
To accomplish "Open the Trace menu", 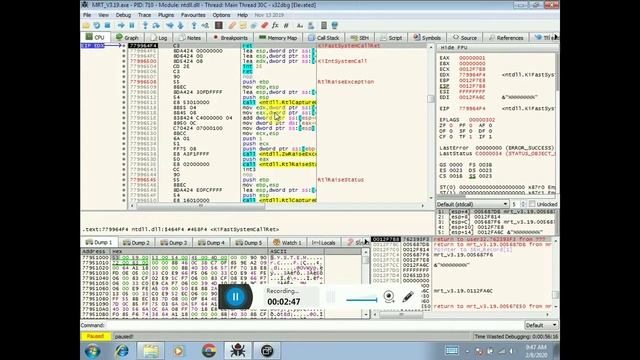I will [144, 15].
